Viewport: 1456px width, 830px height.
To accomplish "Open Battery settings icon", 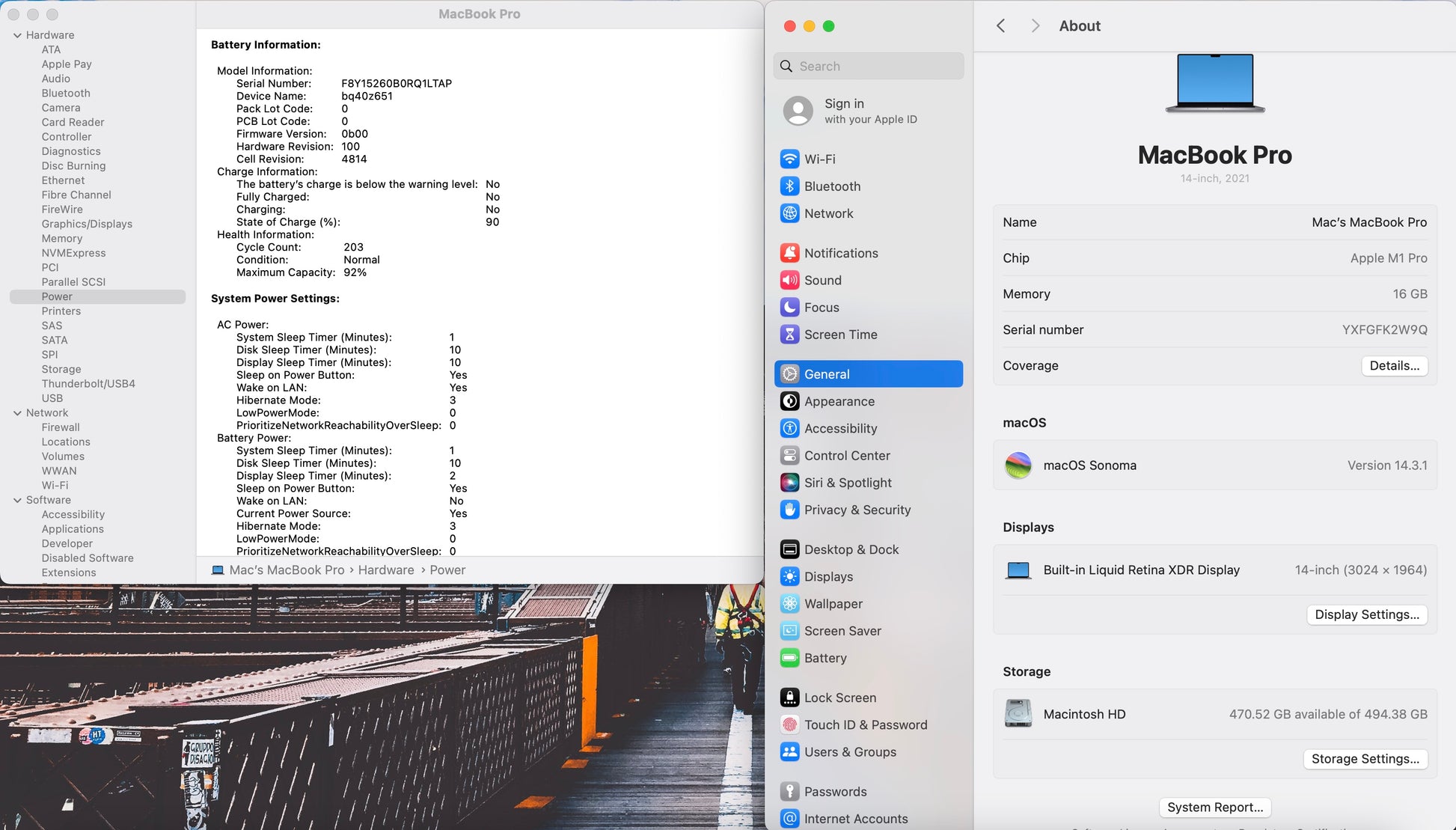I will pyautogui.click(x=789, y=658).
